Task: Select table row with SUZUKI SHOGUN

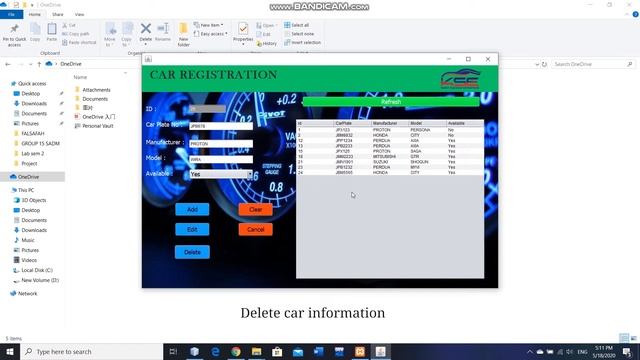Action: pos(390,162)
